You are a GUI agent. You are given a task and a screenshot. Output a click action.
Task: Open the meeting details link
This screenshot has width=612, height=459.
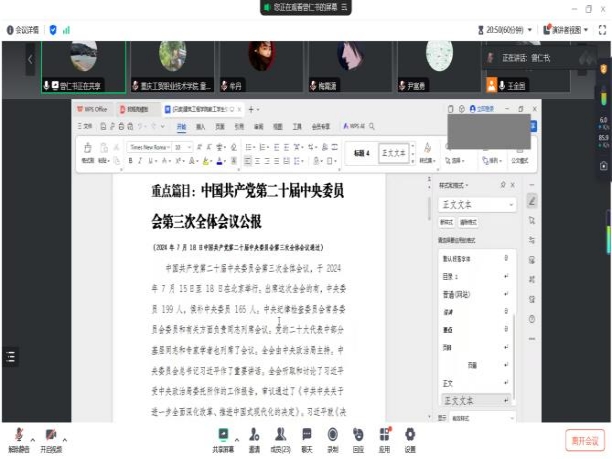click(23, 30)
